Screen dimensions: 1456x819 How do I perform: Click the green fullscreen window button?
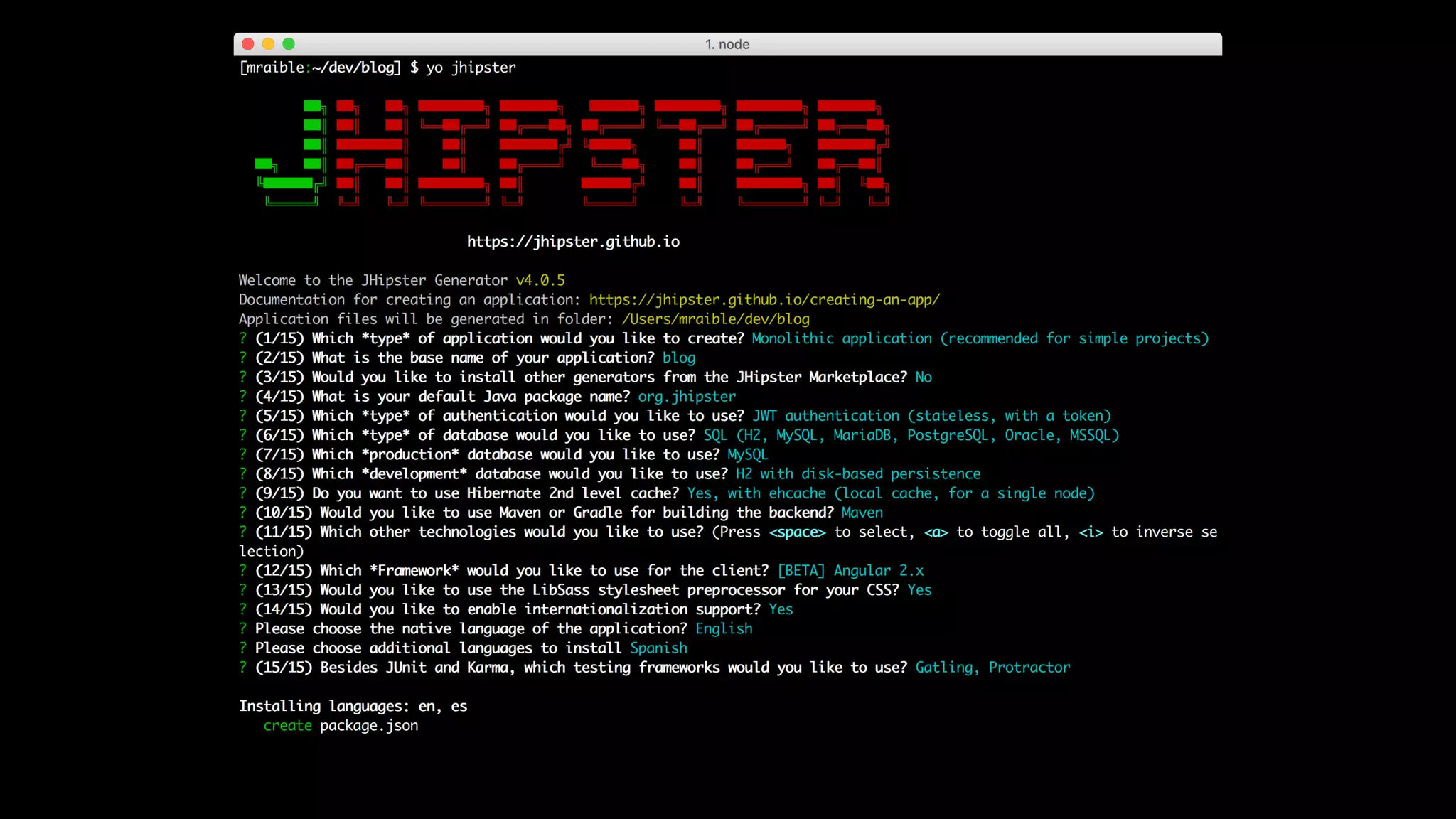click(x=289, y=44)
